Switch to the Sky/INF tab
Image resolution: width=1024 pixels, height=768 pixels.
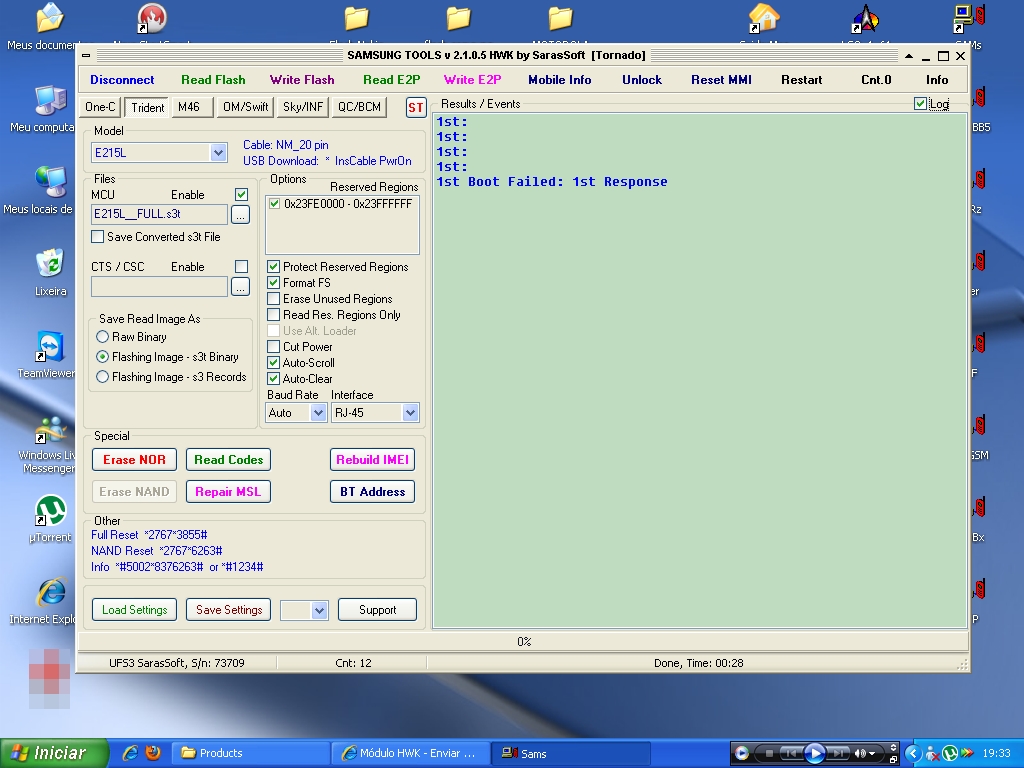coord(303,107)
